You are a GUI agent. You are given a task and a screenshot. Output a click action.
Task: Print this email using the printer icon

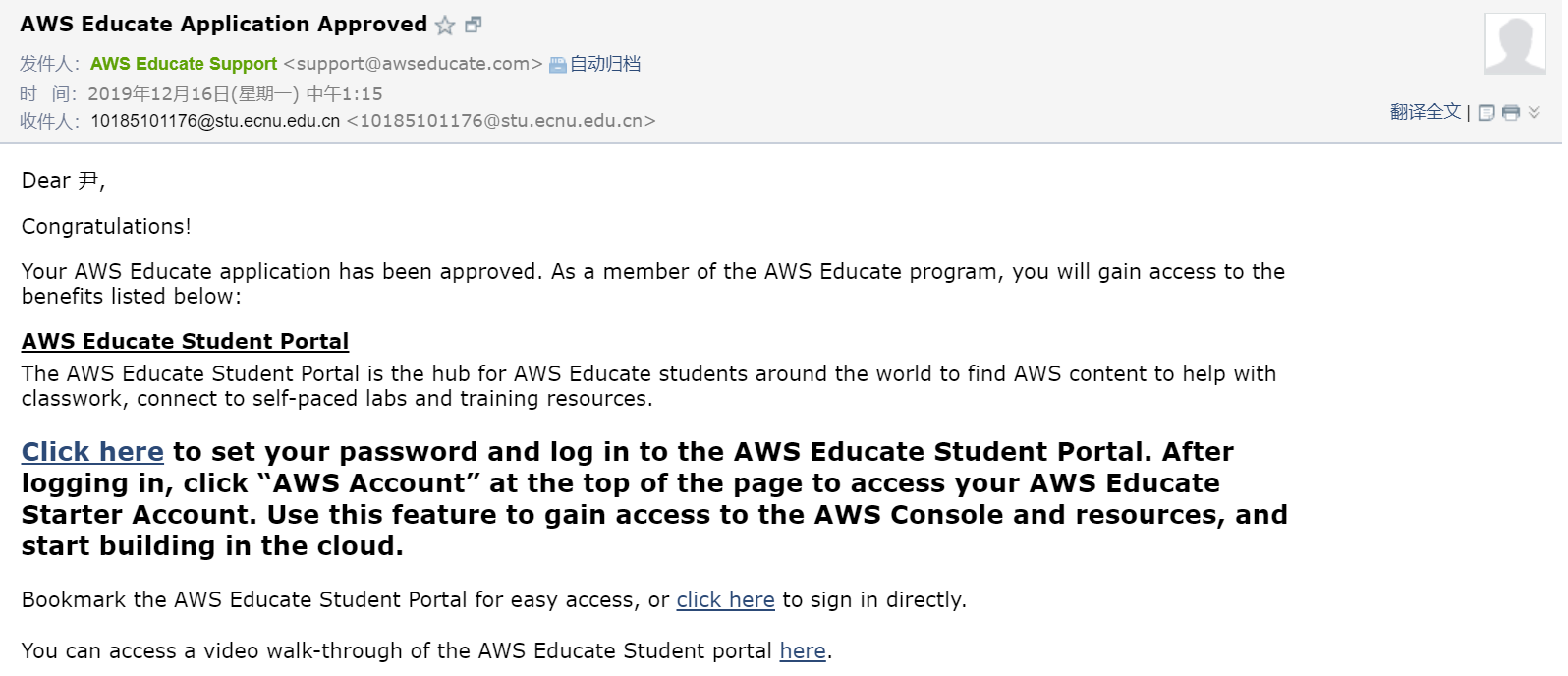tap(1511, 113)
